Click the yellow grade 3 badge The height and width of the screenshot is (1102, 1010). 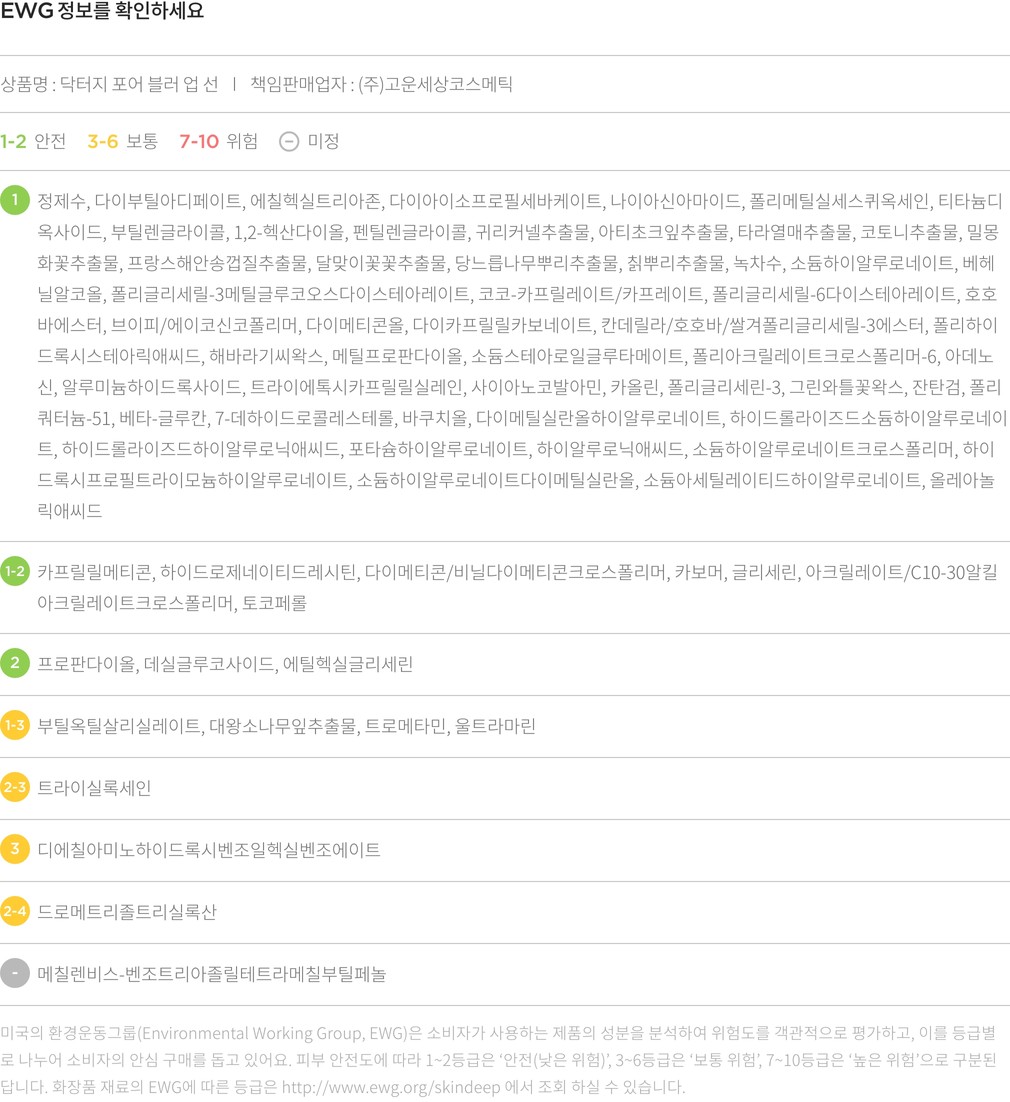click(15, 850)
